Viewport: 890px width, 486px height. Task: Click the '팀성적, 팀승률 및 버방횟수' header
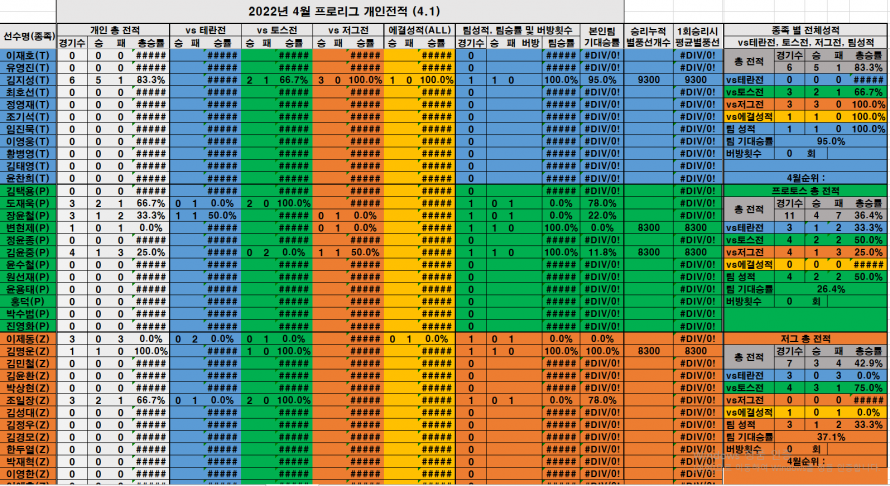pyautogui.click(x=518, y=30)
